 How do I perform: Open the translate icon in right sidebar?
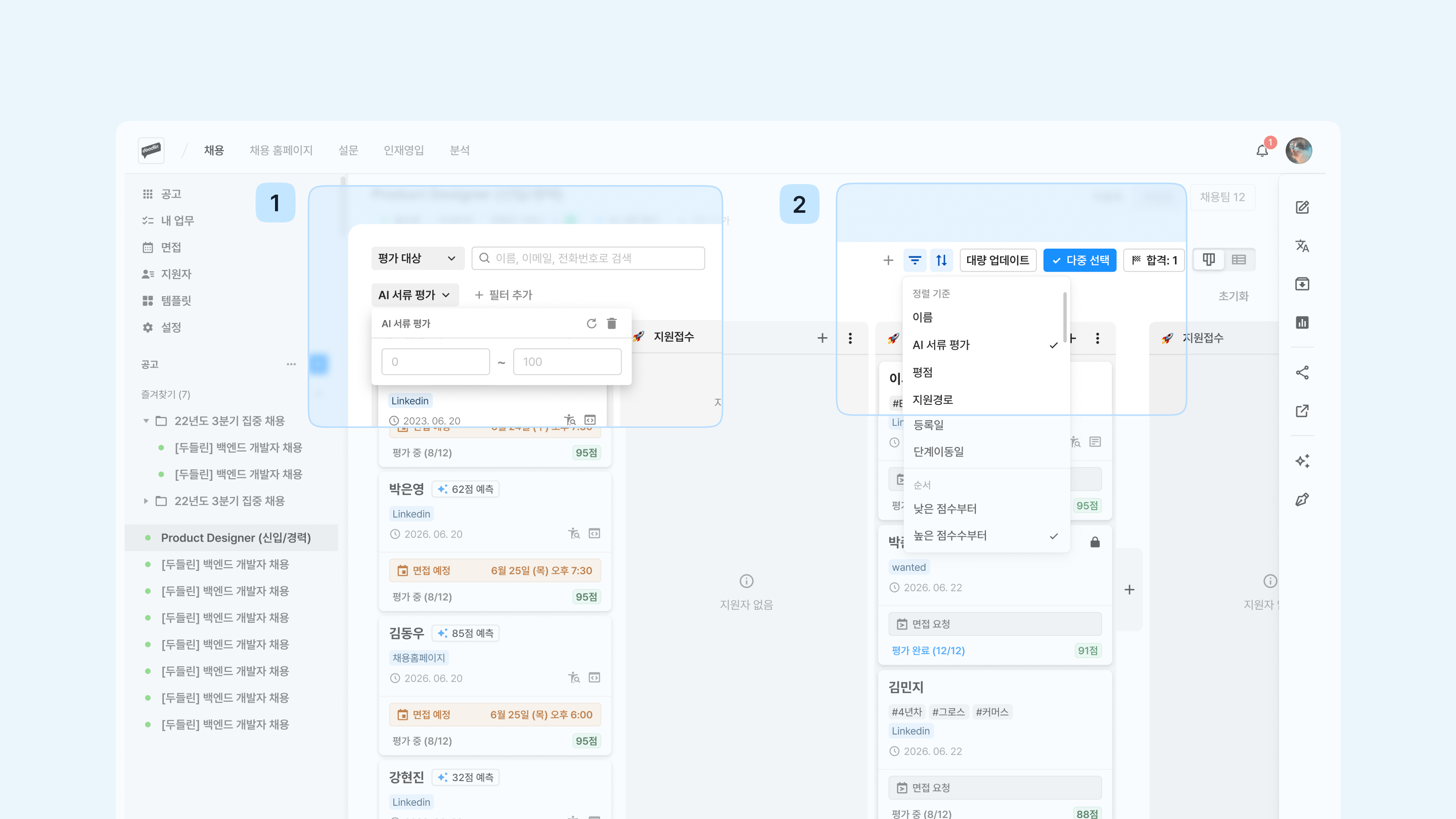[1302, 246]
